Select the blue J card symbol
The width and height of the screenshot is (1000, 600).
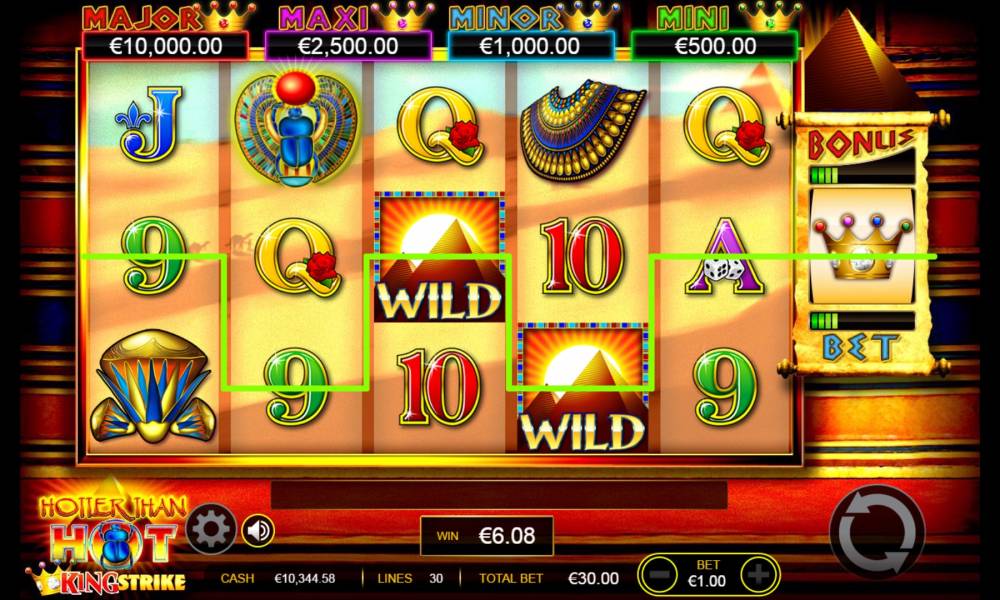point(151,124)
